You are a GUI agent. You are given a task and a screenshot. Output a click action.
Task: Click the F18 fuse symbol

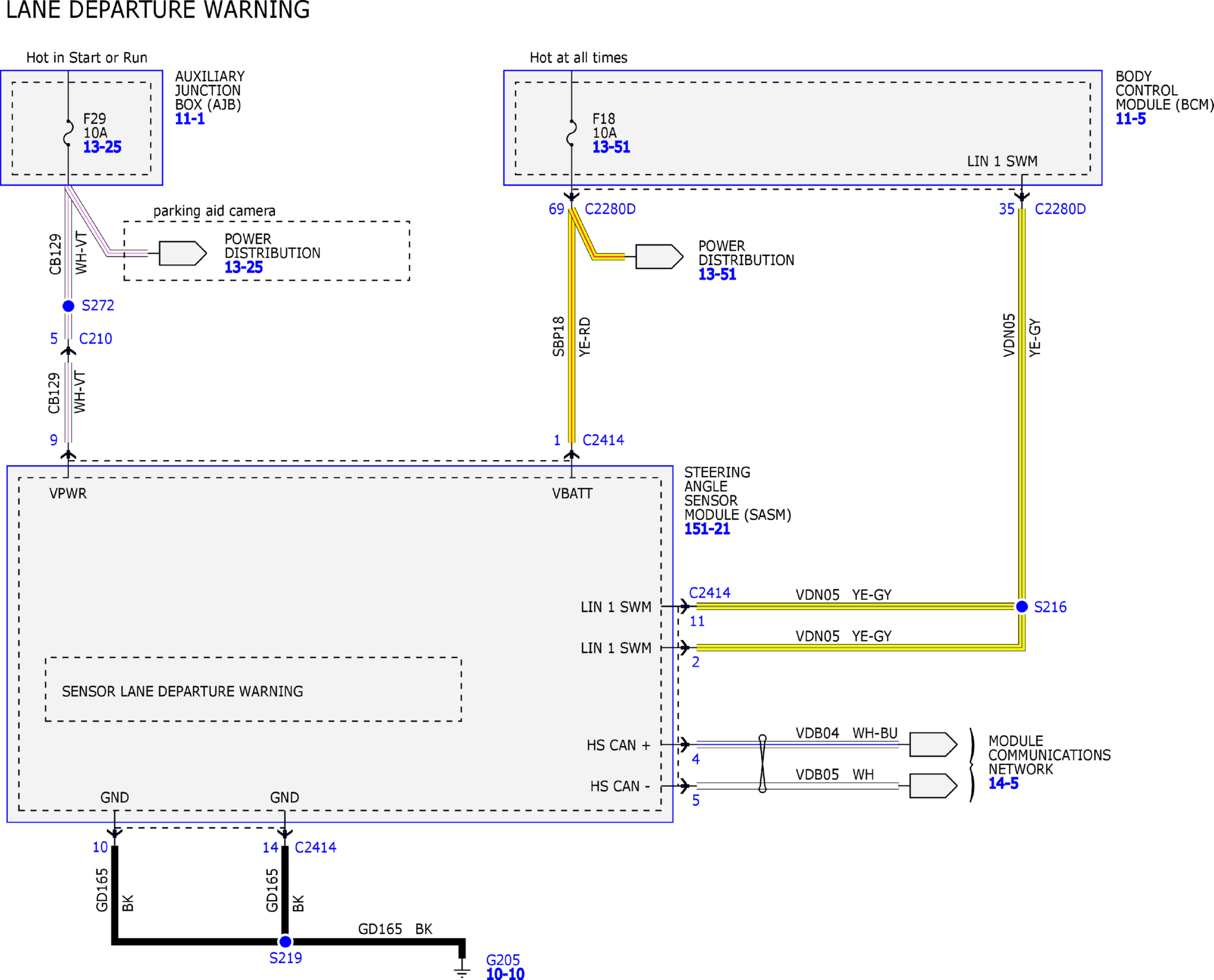571,133
